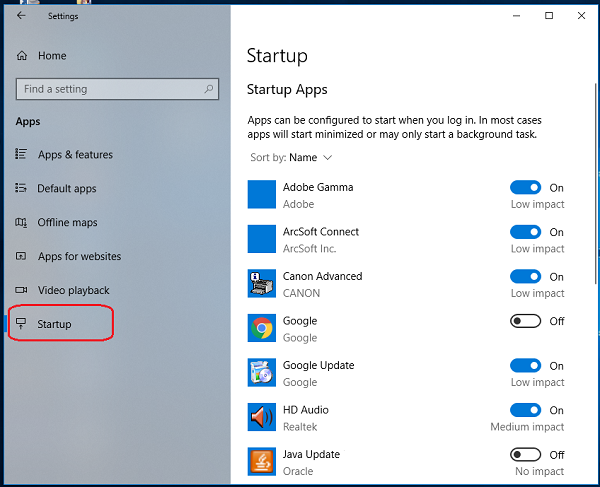The height and width of the screenshot is (487, 600).
Task: Click the ArcSoft Inc. publisher text
Action: [x=310, y=249]
